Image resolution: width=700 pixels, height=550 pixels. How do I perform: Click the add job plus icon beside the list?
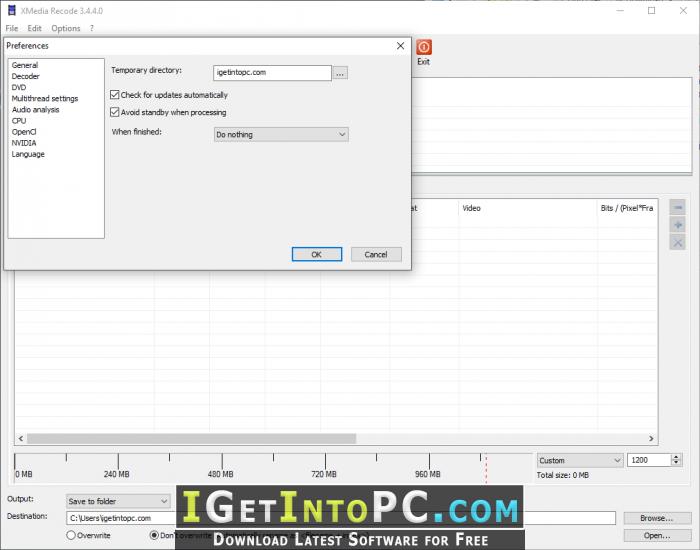pyautogui.click(x=678, y=225)
